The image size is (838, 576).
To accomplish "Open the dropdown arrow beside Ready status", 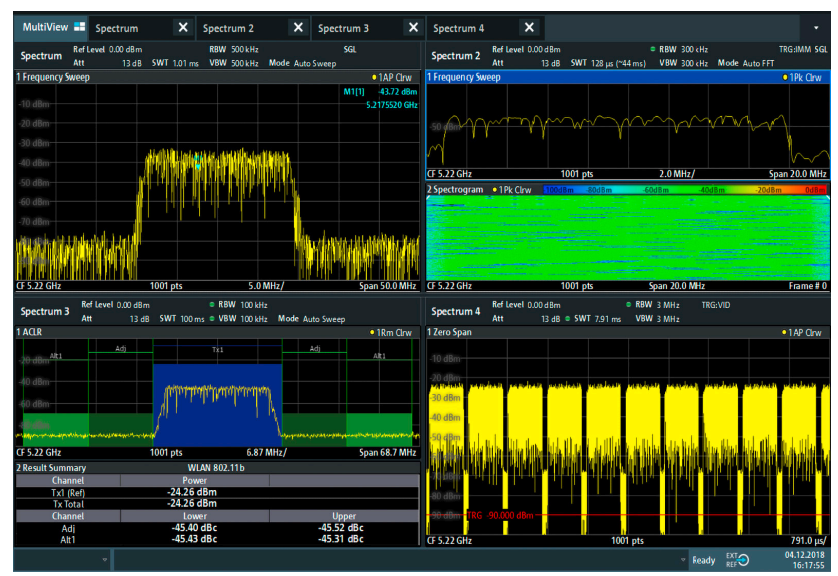I will 682,560.
